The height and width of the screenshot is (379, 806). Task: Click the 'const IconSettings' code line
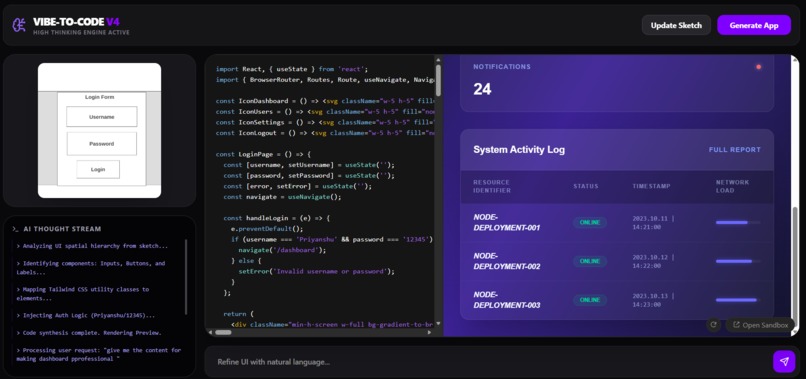pyautogui.click(x=325, y=122)
